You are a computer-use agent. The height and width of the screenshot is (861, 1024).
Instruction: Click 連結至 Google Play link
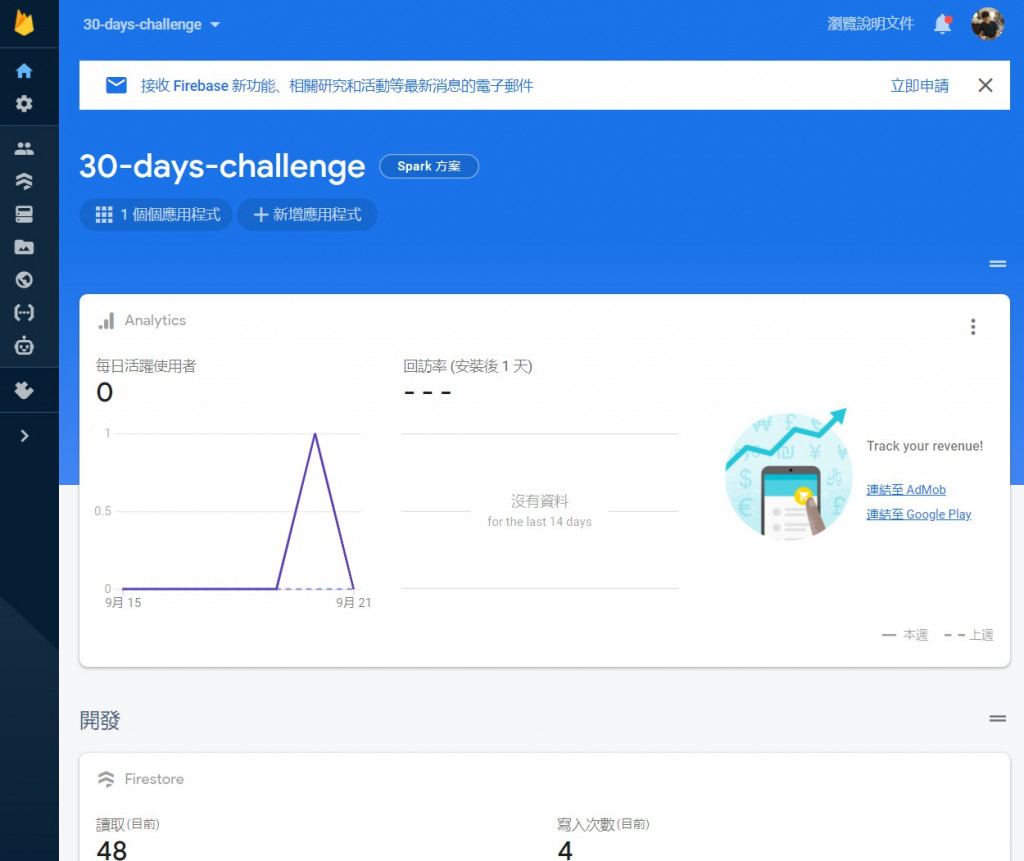coord(919,515)
